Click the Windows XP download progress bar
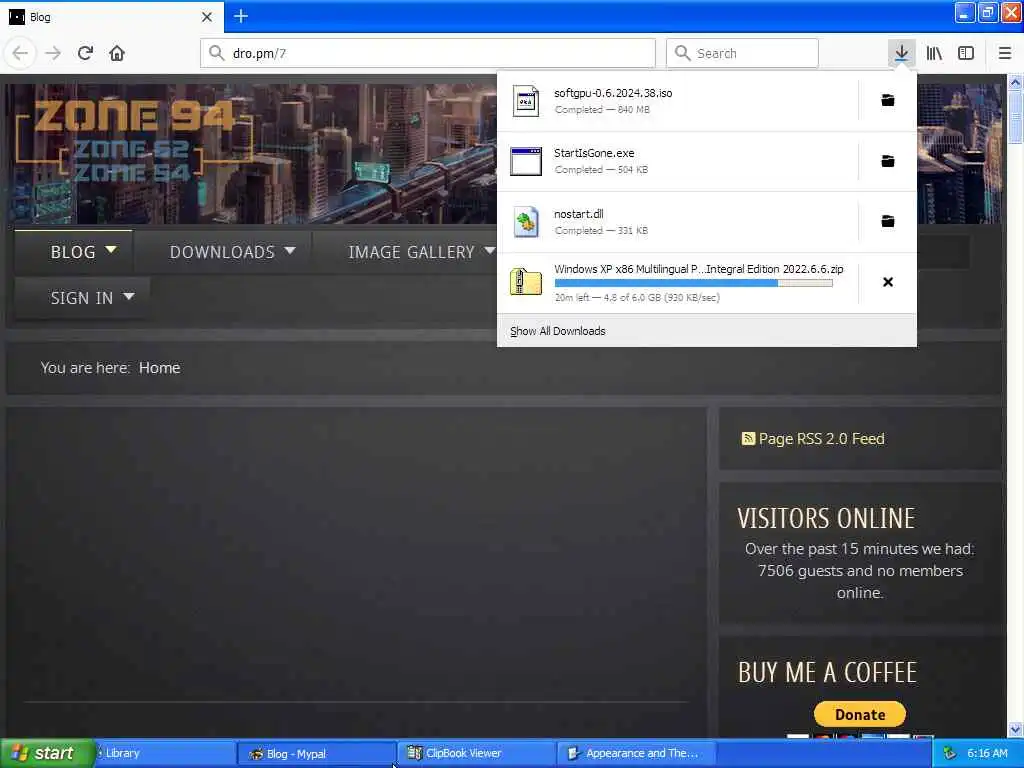Viewport: 1024px width, 768px height. pos(694,283)
